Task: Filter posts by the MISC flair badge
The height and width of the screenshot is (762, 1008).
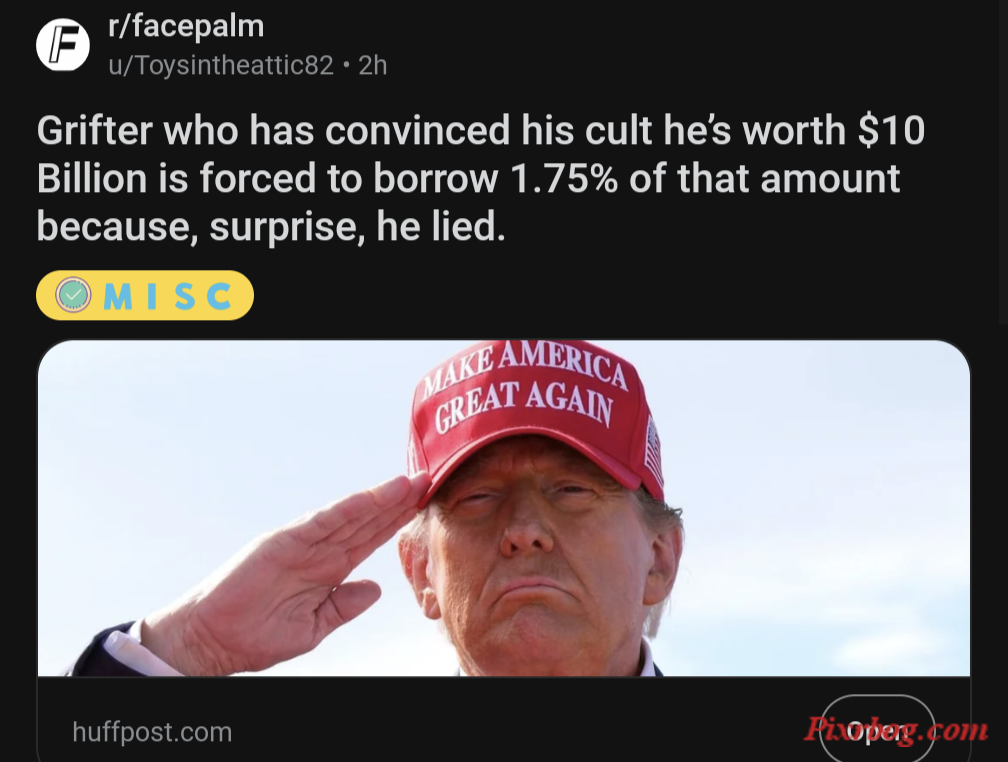Action: click(x=145, y=295)
